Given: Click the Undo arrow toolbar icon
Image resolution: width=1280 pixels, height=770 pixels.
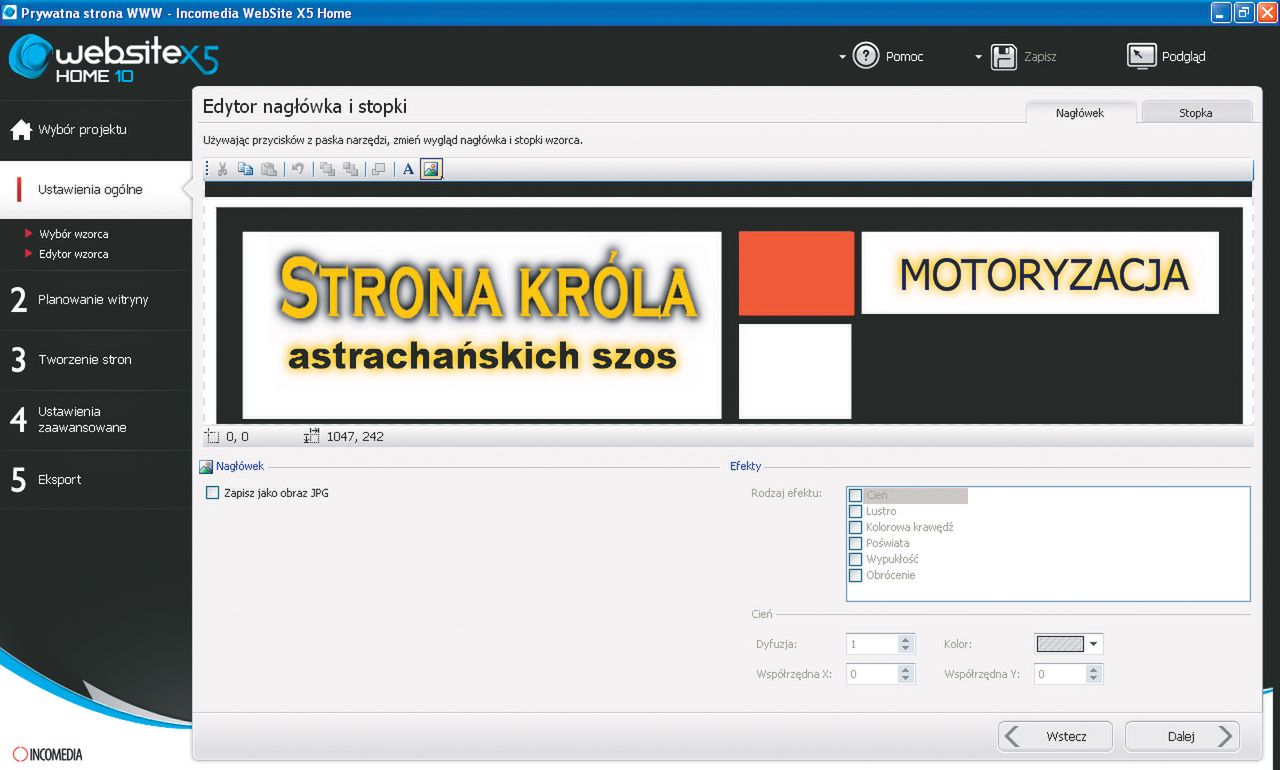Looking at the screenshot, I should [x=298, y=169].
